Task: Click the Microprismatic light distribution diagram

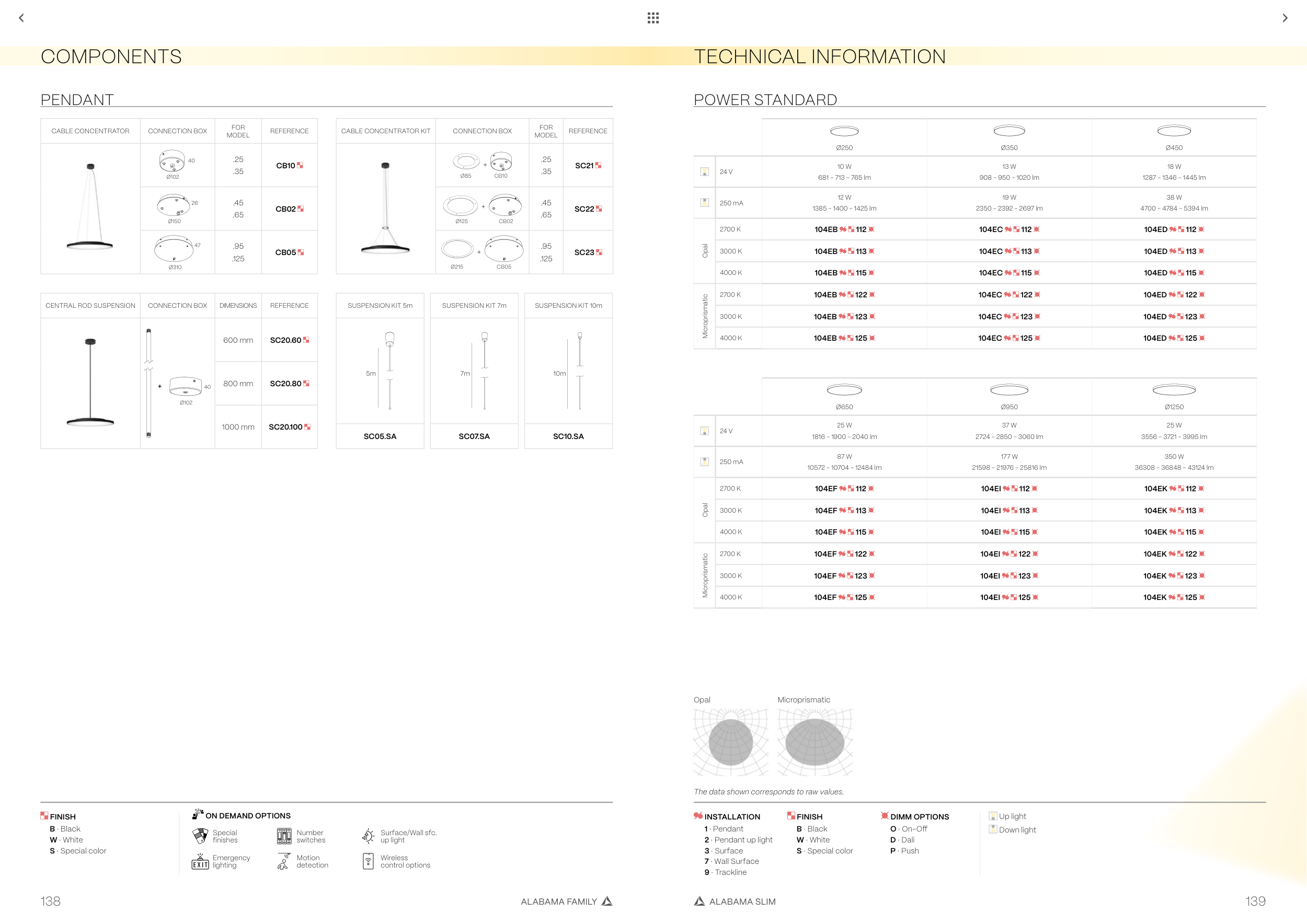Action: tap(815, 742)
